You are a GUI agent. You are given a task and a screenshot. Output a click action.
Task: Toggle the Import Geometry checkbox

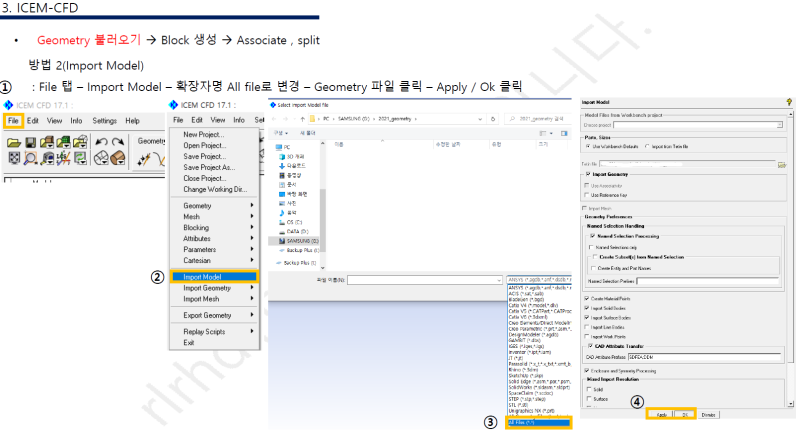point(588,174)
